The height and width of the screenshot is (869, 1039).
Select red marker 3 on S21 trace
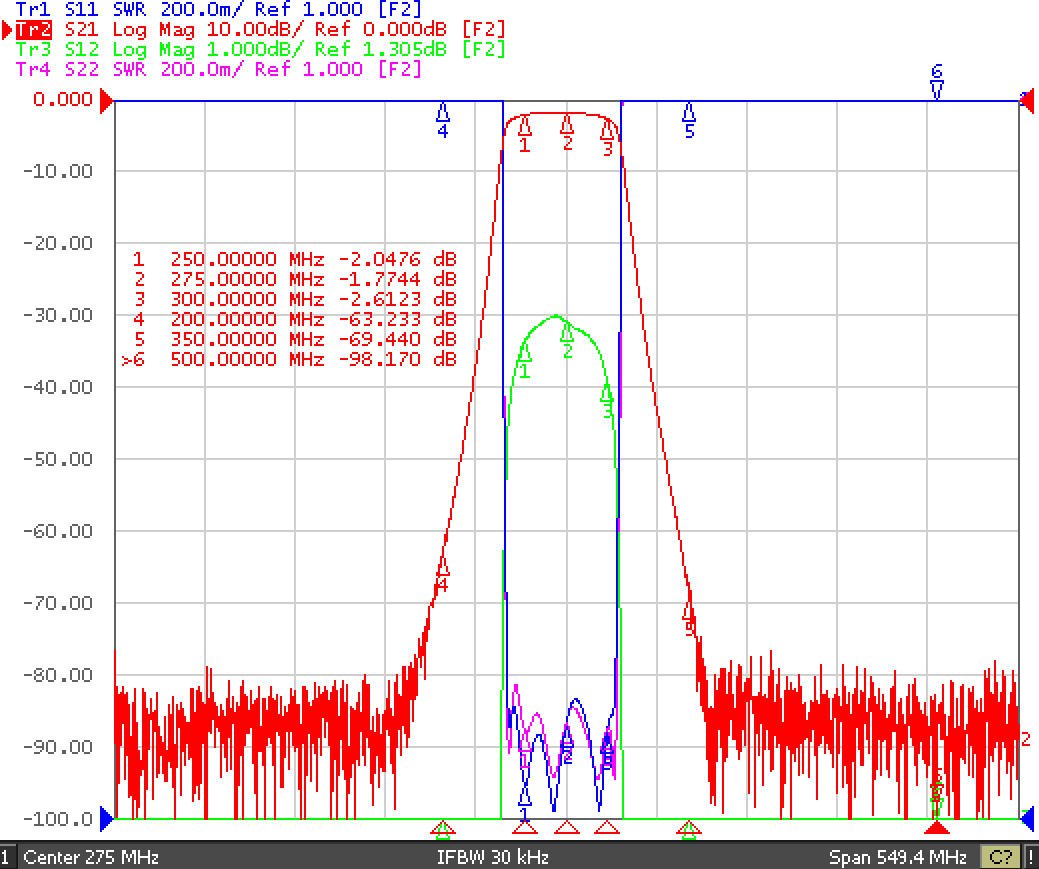608,137
